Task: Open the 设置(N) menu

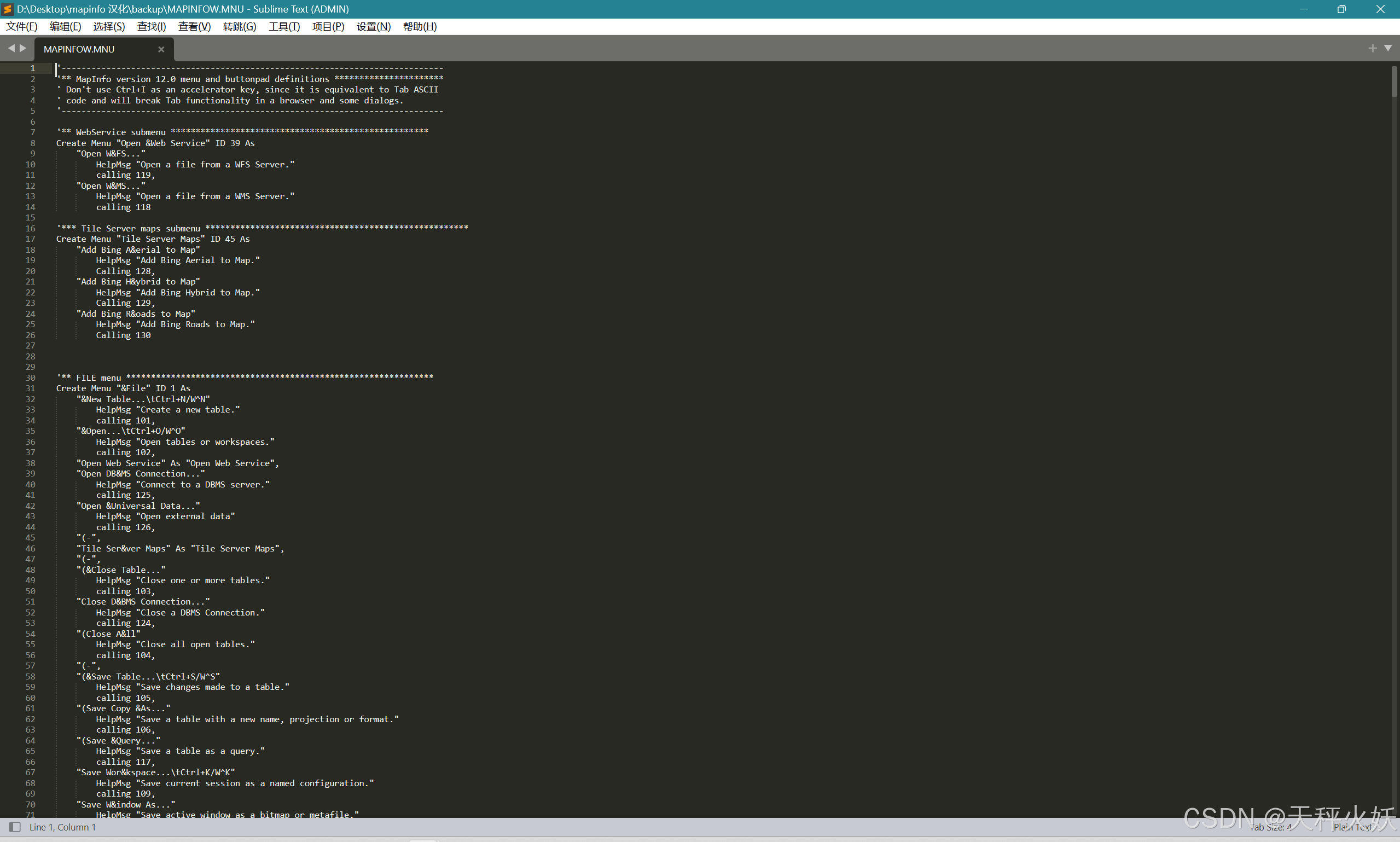Action: point(373,27)
